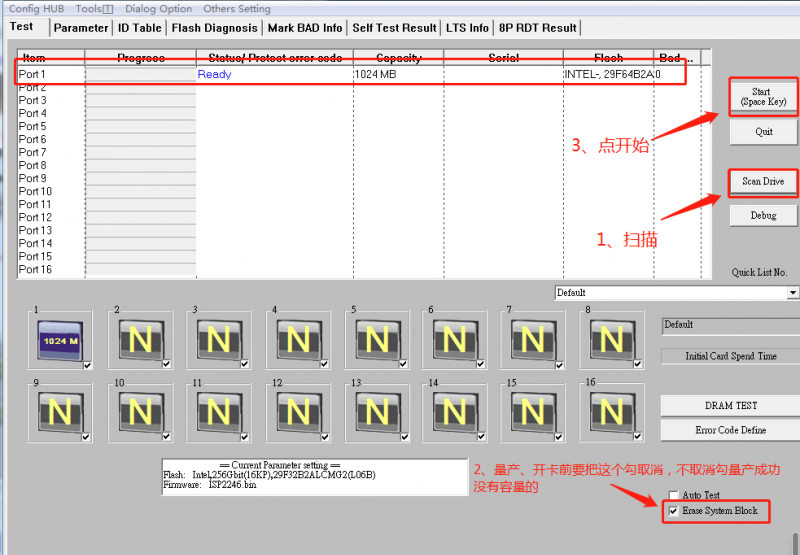Click the port 10 N drive icon
This screenshot has width=800, height=555.
[141, 413]
